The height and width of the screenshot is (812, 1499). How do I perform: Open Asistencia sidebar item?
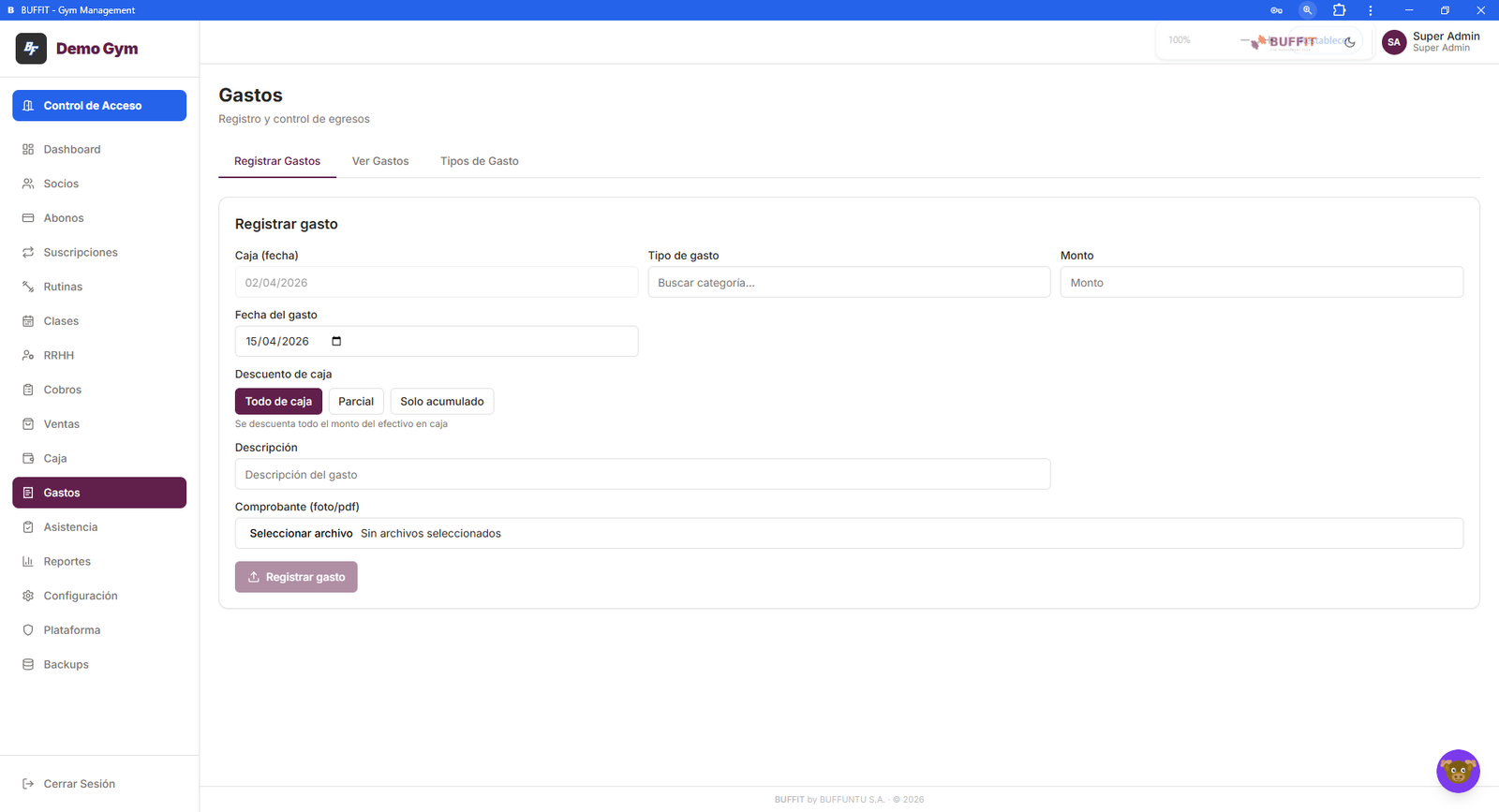tap(99, 527)
